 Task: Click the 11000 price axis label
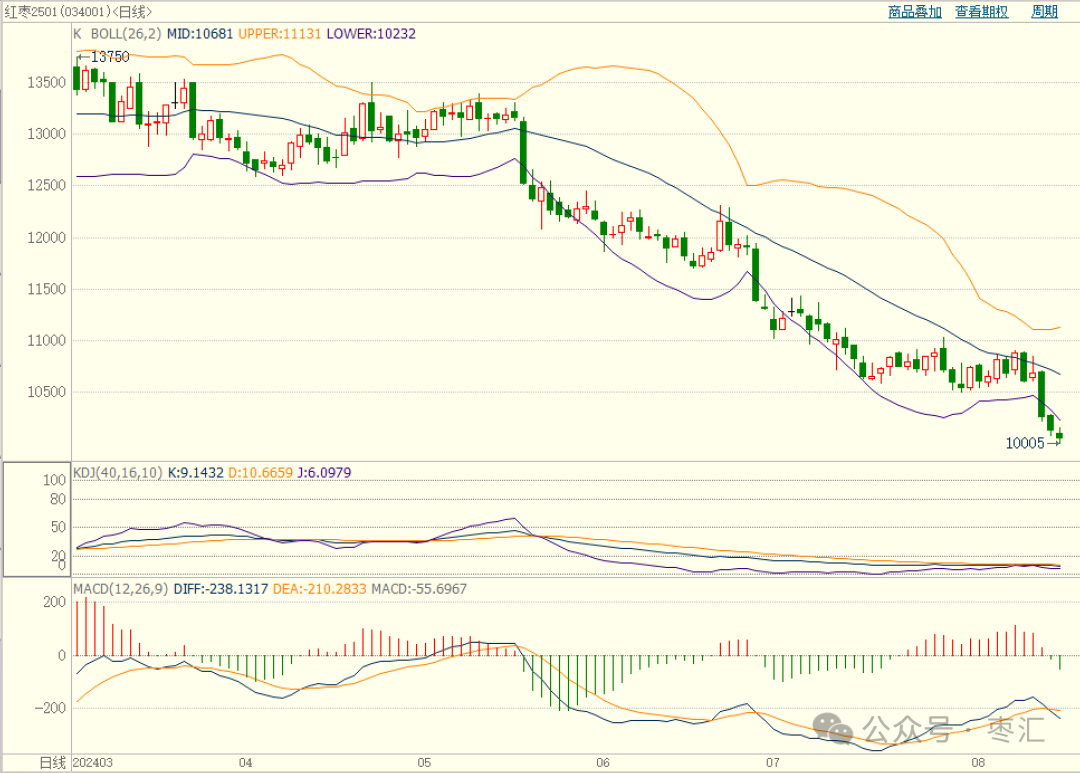pyautogui.click(x=46, y=340)
